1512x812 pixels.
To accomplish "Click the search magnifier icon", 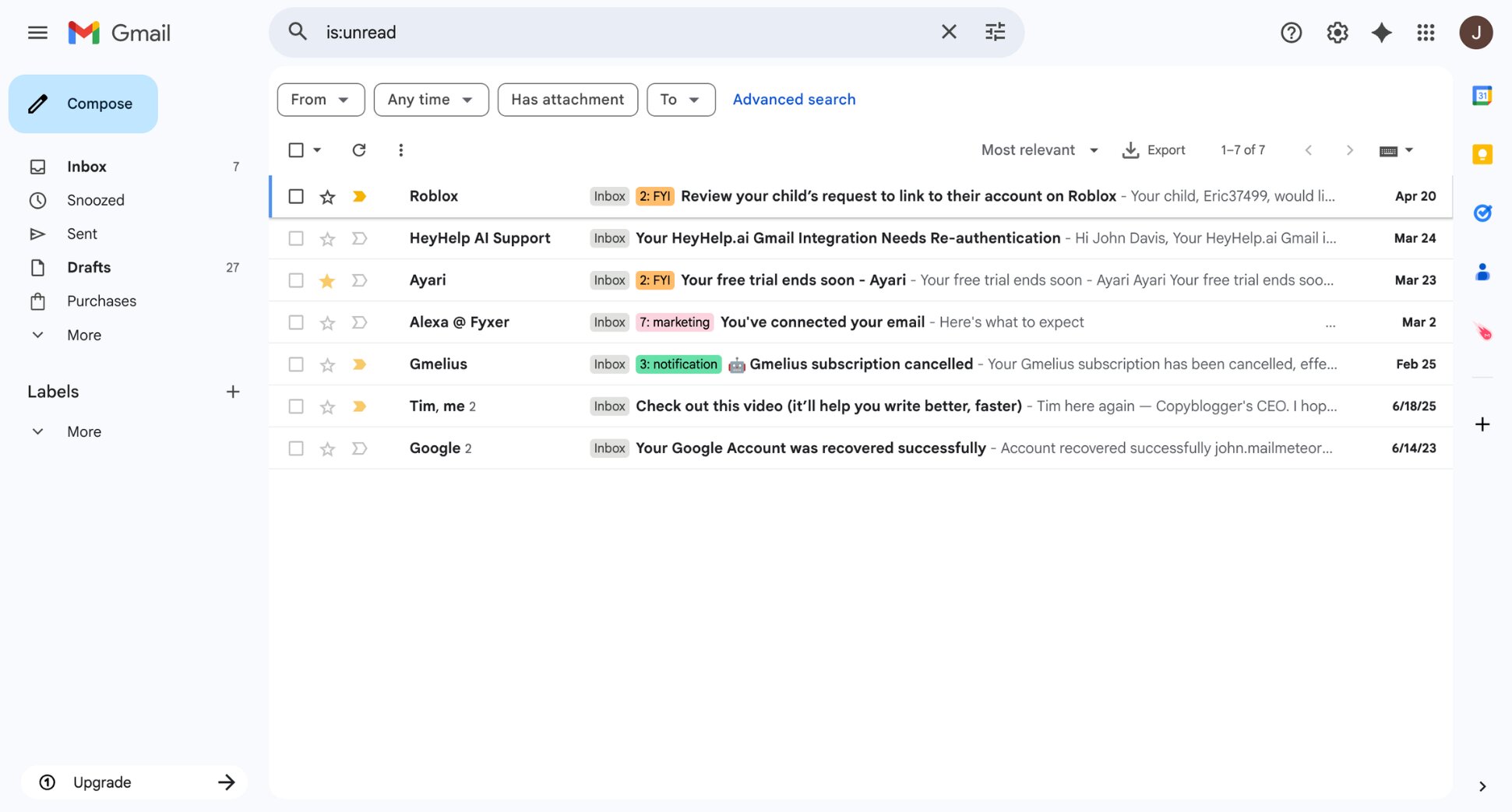I will point(298,32).
